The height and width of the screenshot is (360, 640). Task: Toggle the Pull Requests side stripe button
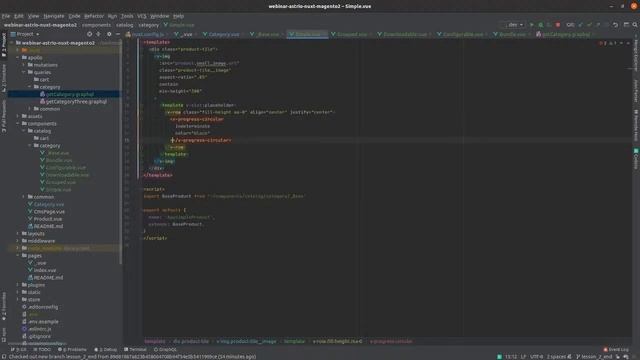point(4,116)
